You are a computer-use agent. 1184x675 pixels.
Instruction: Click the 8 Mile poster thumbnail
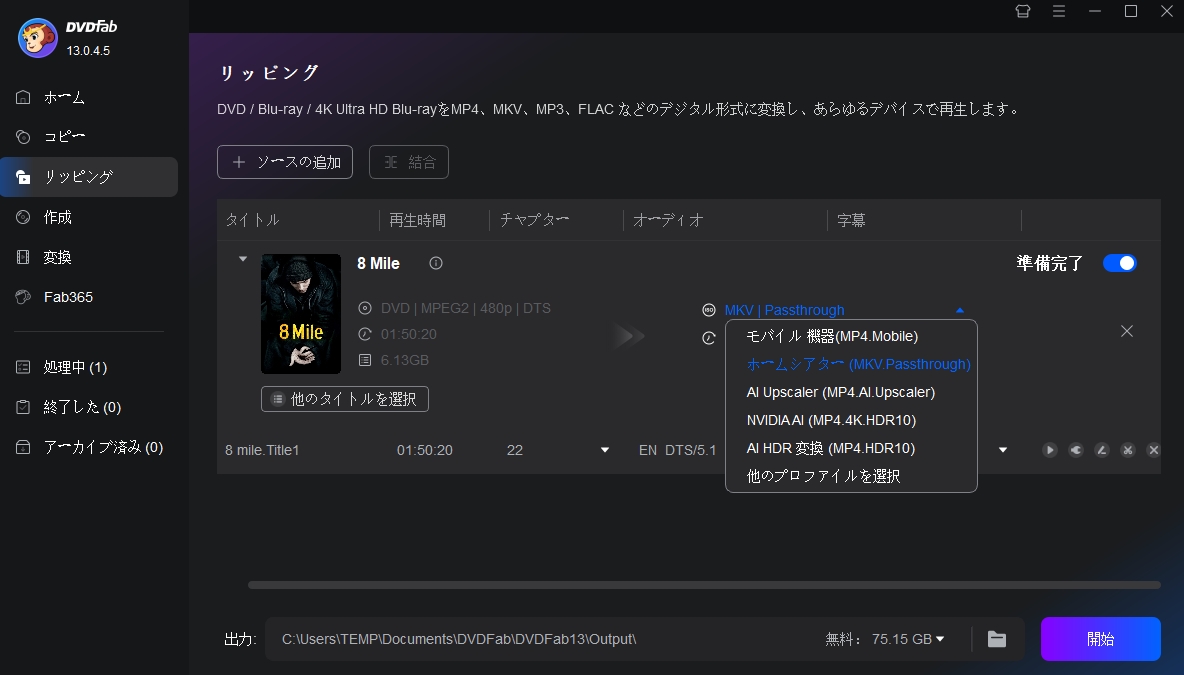point(301,313)
